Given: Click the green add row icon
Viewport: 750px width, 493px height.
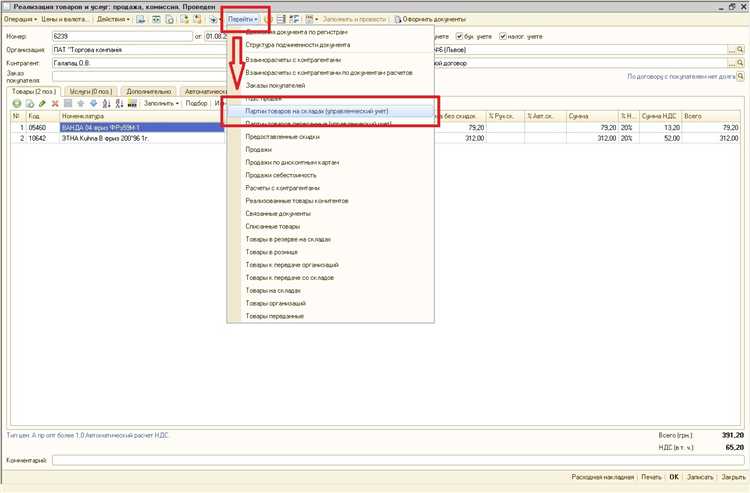Looking at the screenshot, I should (x=16, y=103).
